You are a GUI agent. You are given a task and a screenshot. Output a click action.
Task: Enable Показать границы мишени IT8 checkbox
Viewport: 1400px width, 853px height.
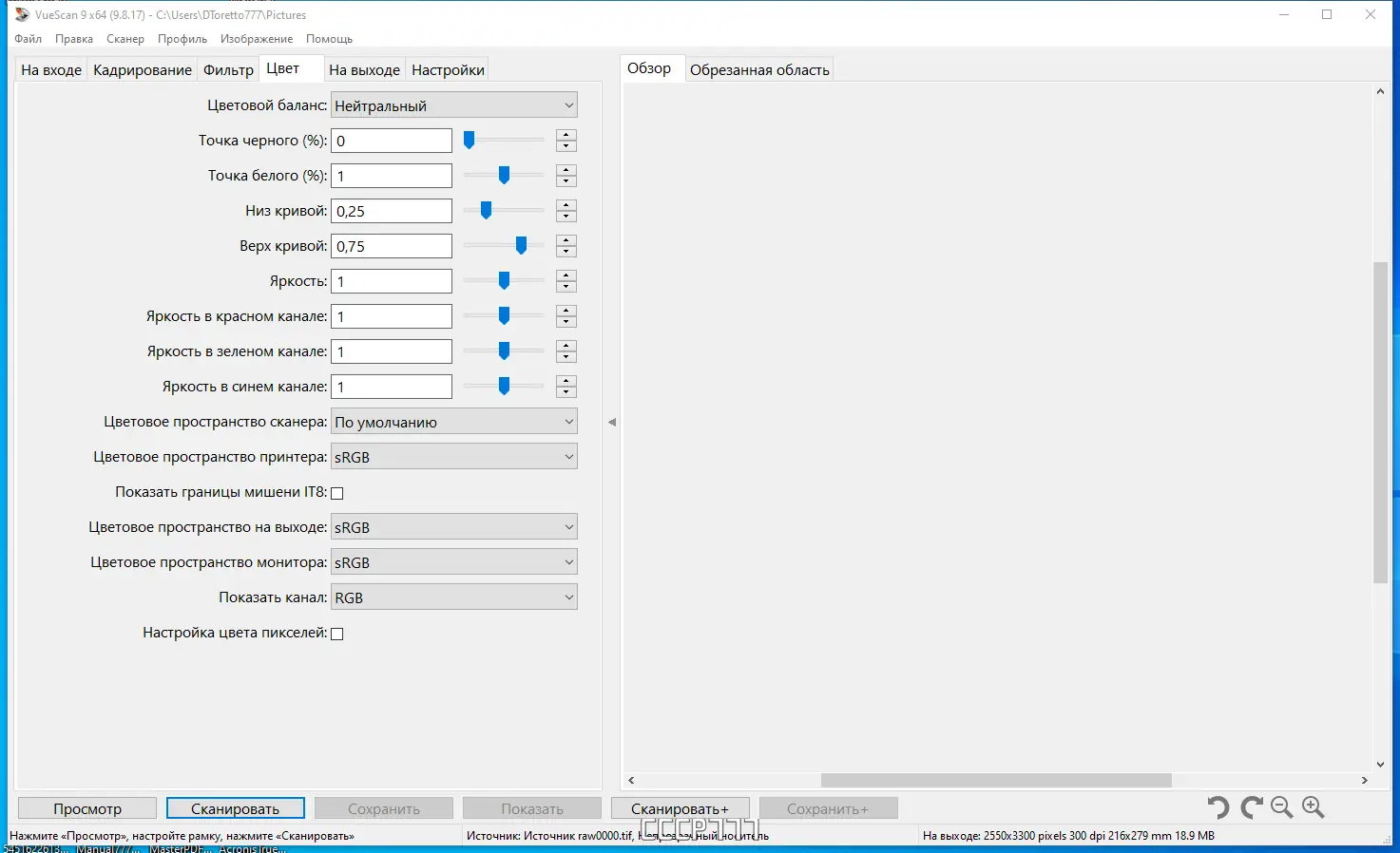point(336,493)
